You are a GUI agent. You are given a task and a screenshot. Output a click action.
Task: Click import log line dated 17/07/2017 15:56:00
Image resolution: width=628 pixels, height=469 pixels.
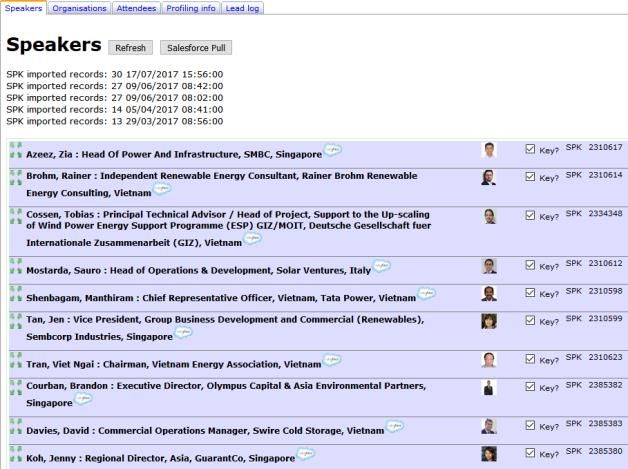(x=115, y=74)
